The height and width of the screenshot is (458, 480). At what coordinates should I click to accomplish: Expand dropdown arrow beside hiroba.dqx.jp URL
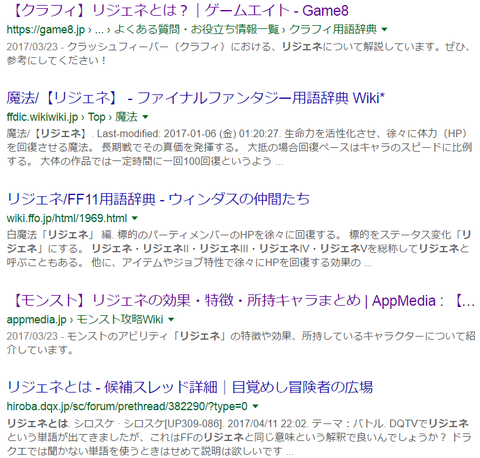click(x=255, y=406)
